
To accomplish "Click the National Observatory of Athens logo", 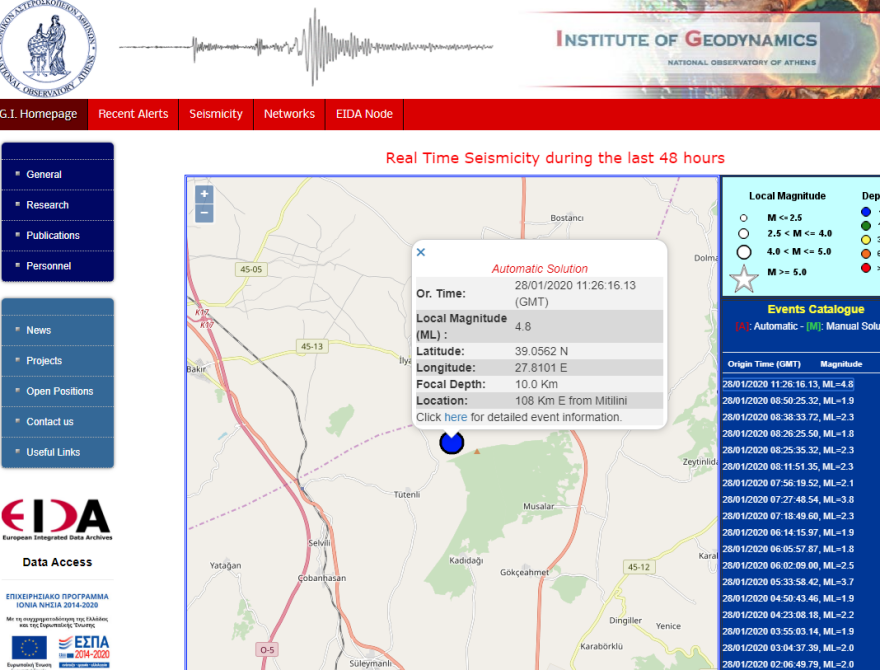I will (x=48, y=47).
